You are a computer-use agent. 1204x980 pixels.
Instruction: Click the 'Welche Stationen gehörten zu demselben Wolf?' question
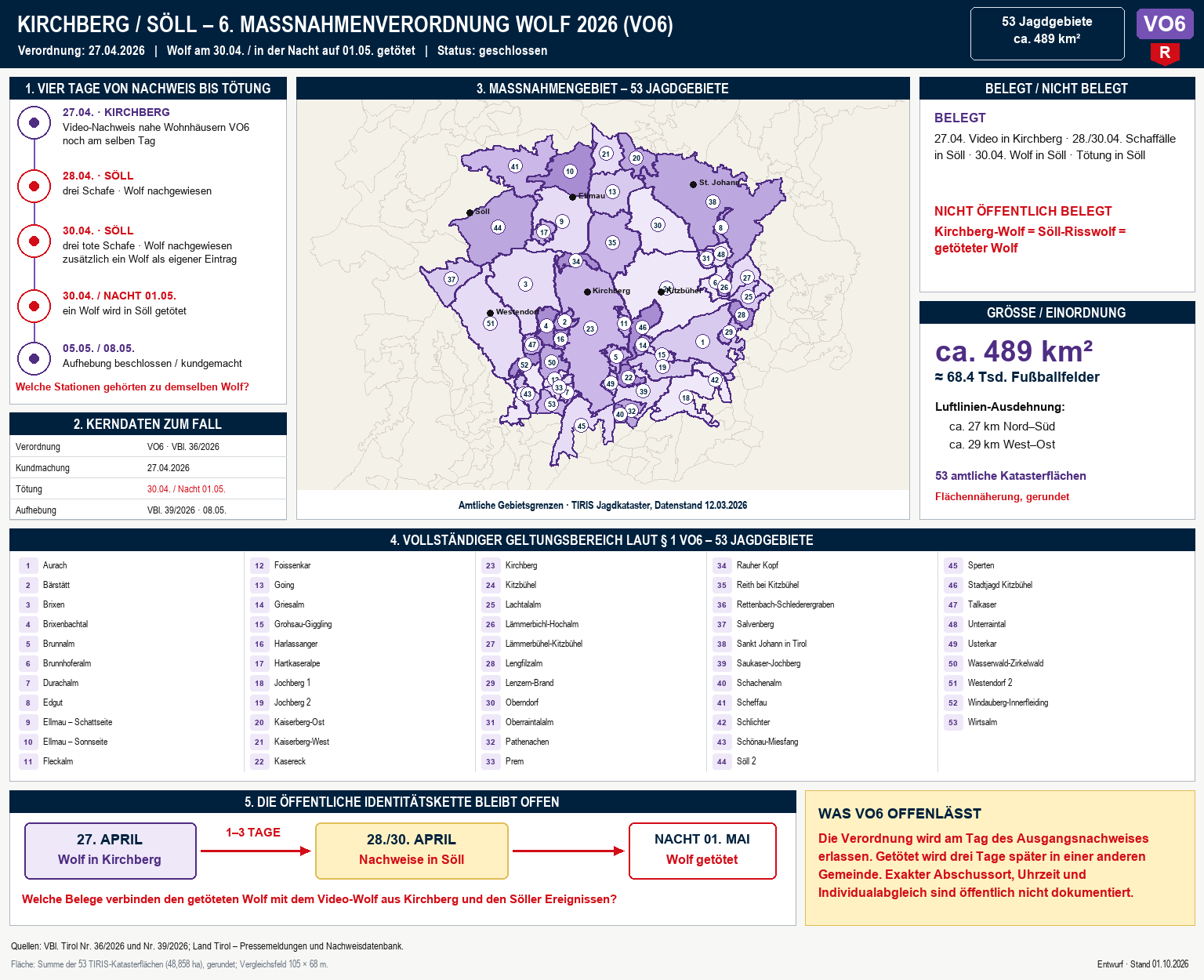(132, 387)
